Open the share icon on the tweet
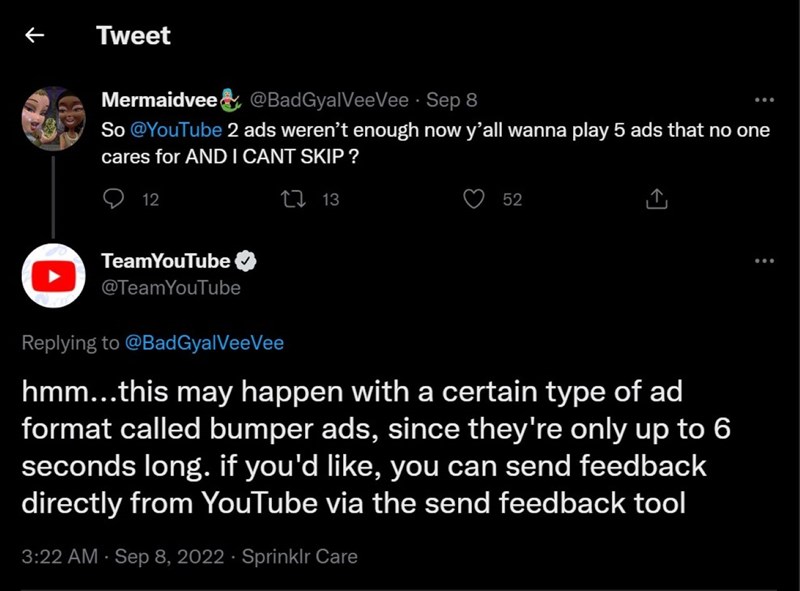The width and height of the screenshot is (800, 591). [658, 198]
